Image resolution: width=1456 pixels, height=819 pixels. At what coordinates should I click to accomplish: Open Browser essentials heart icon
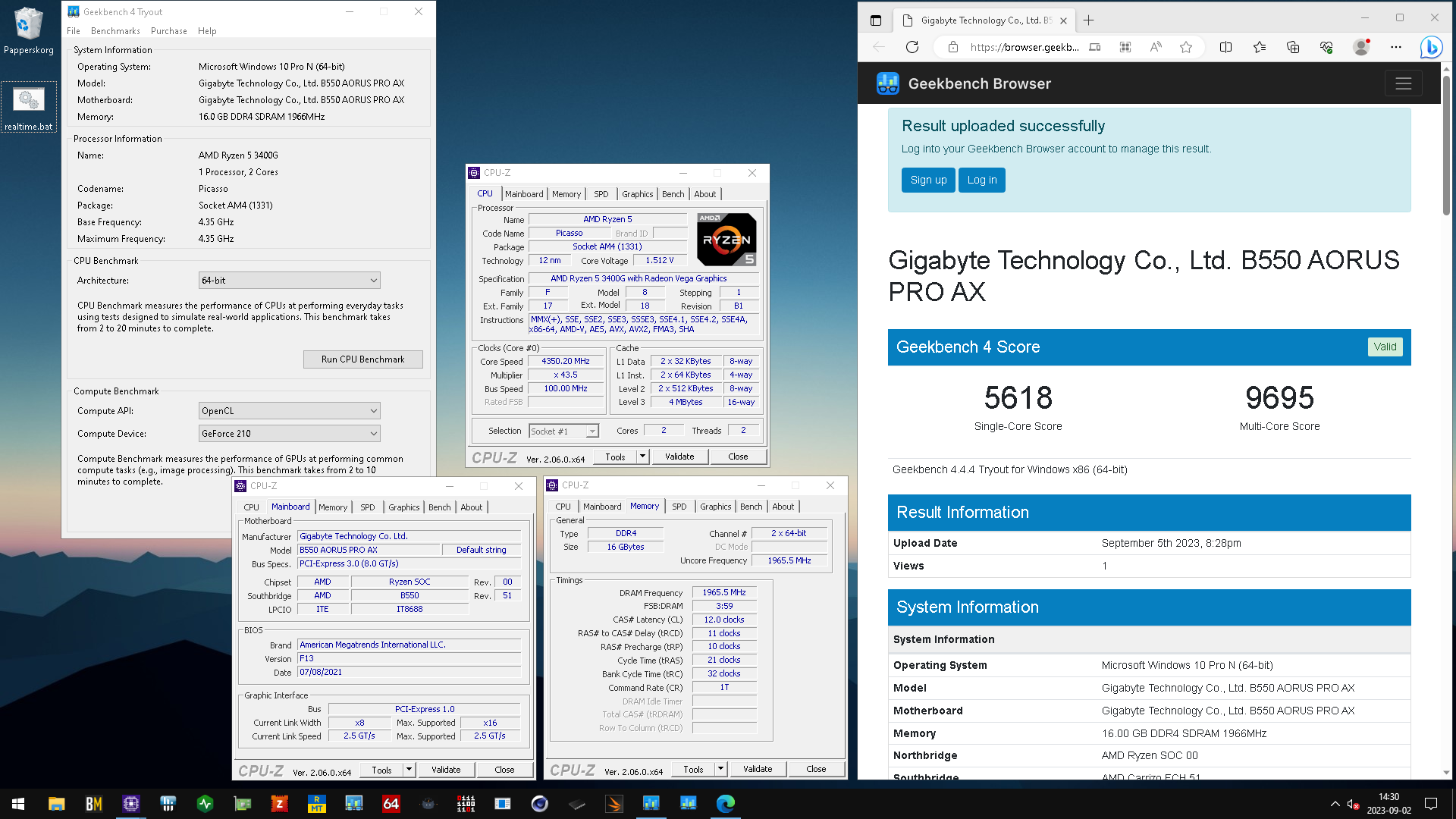point(1326,47)
